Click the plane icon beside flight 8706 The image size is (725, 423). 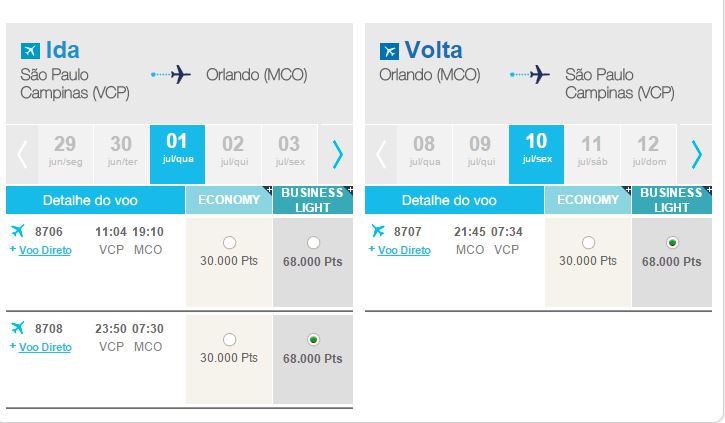[18, 230]
